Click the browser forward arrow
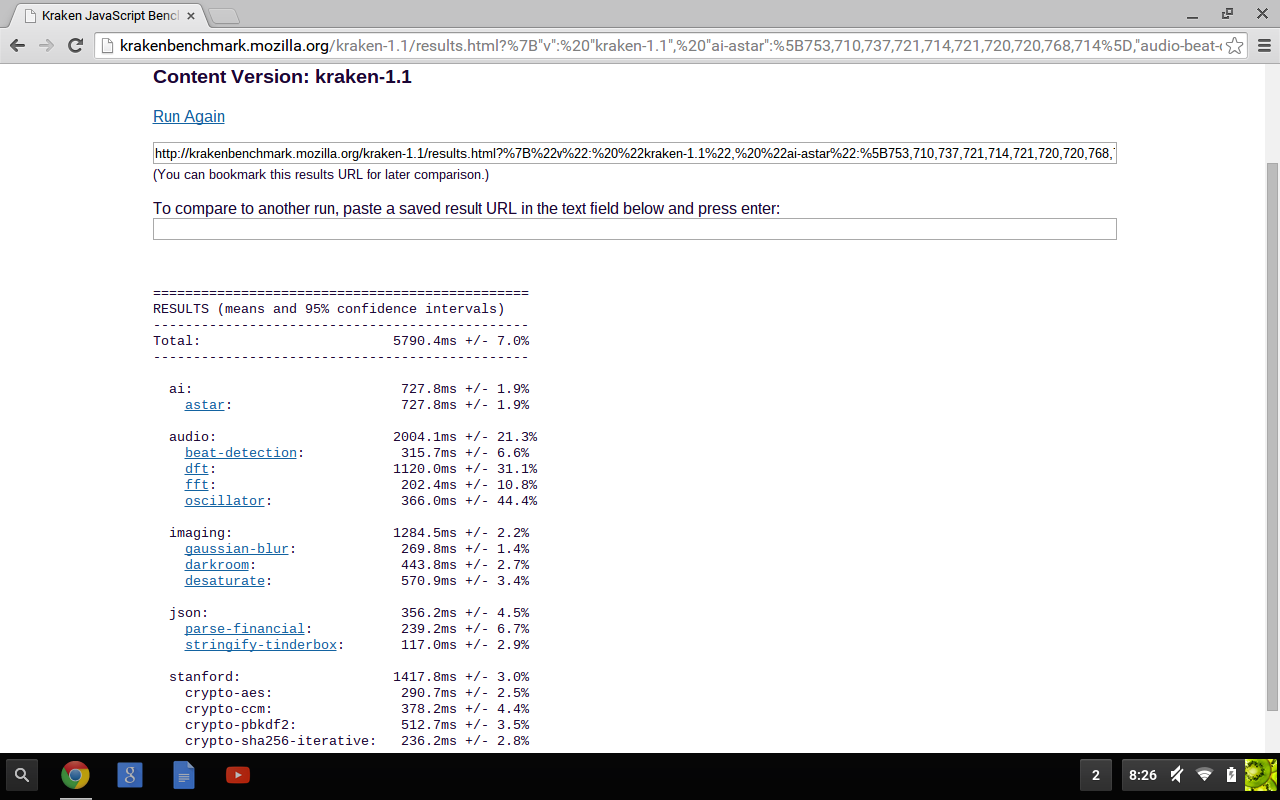The image size is (1280, 800). (x=46, y=45)
